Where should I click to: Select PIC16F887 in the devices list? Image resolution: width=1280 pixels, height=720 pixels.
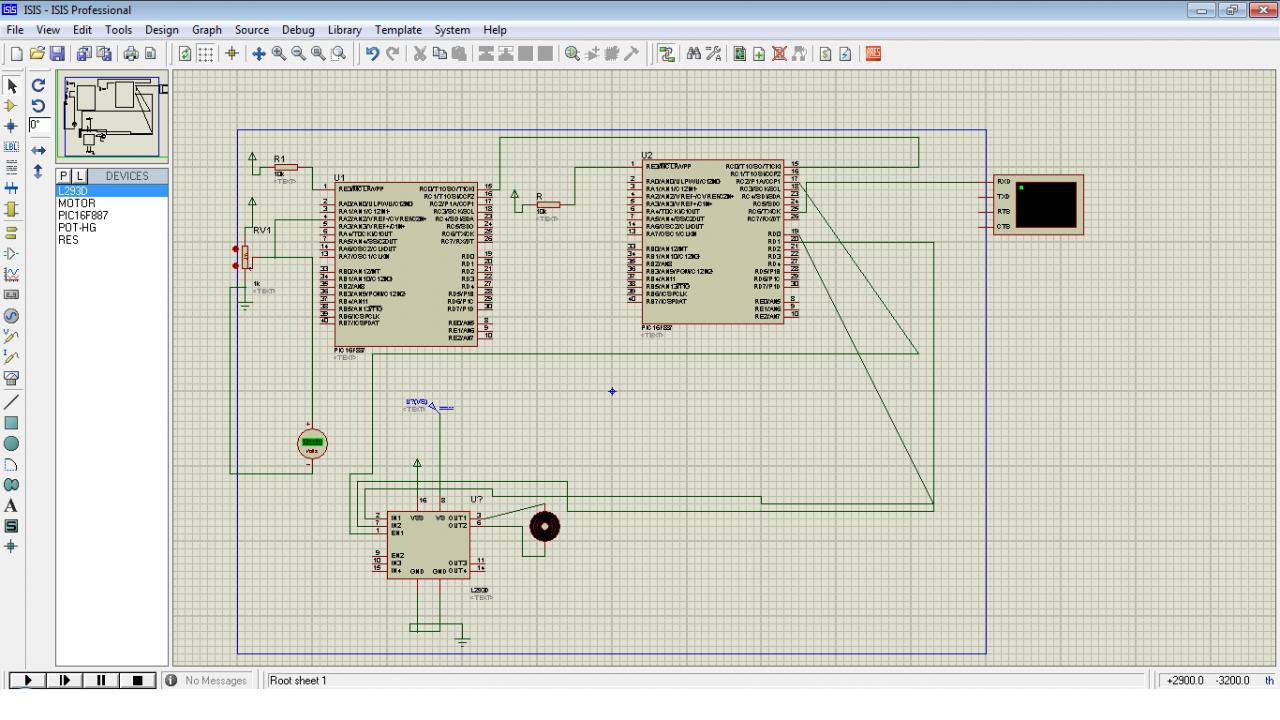point(82,215)
